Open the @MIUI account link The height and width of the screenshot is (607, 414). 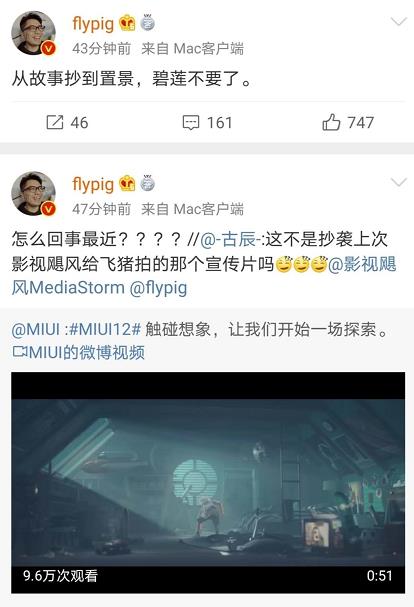pyautogui.click(x=36, y=329)
